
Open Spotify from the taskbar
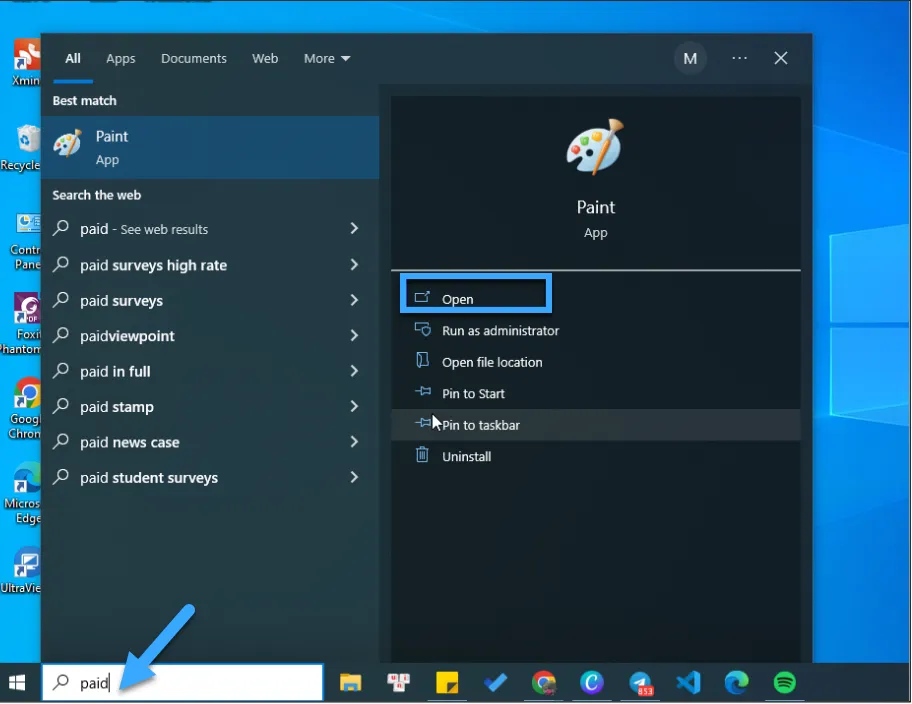(x=785, y=682)
